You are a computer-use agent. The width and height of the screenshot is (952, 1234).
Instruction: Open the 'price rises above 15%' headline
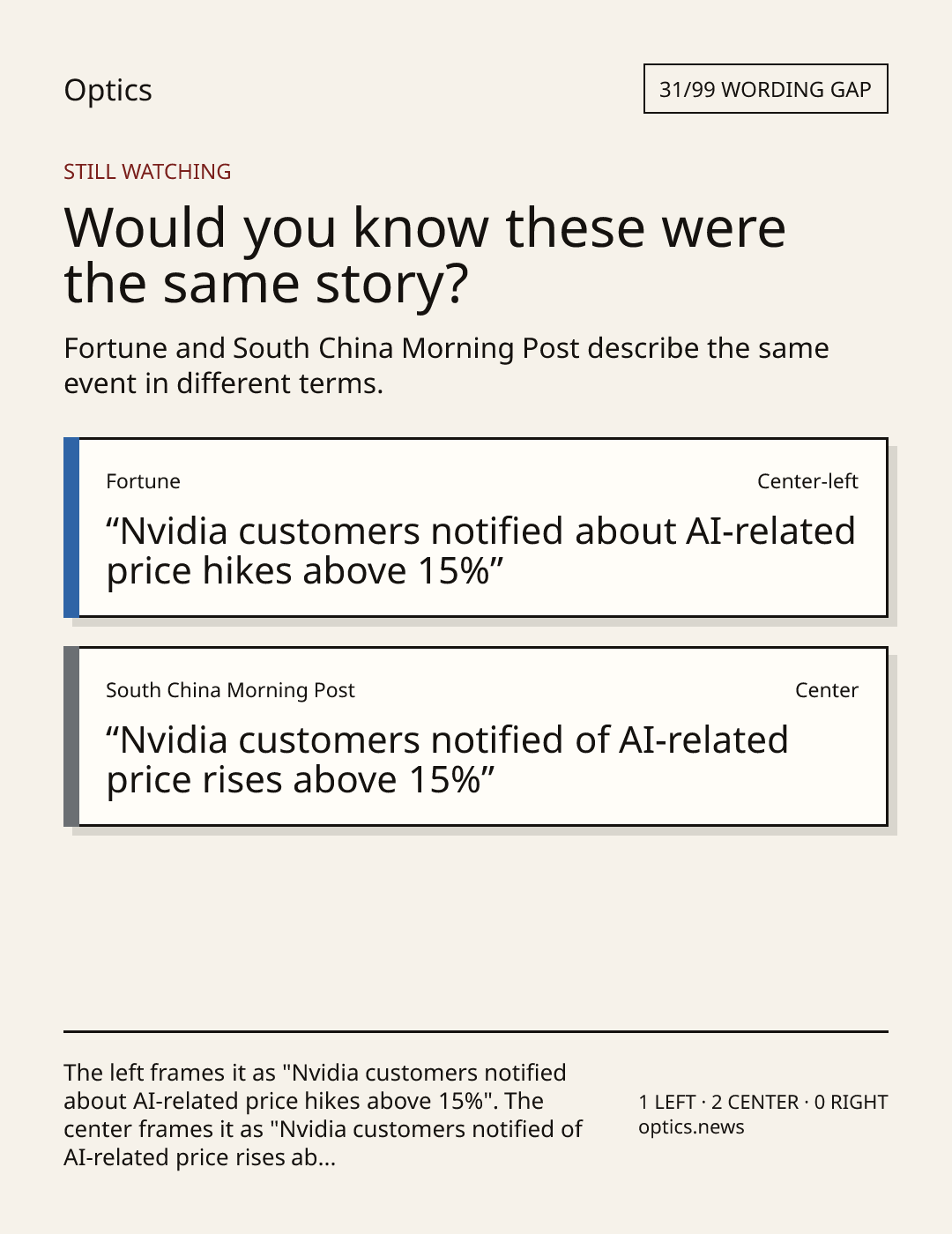coord(447,760)
